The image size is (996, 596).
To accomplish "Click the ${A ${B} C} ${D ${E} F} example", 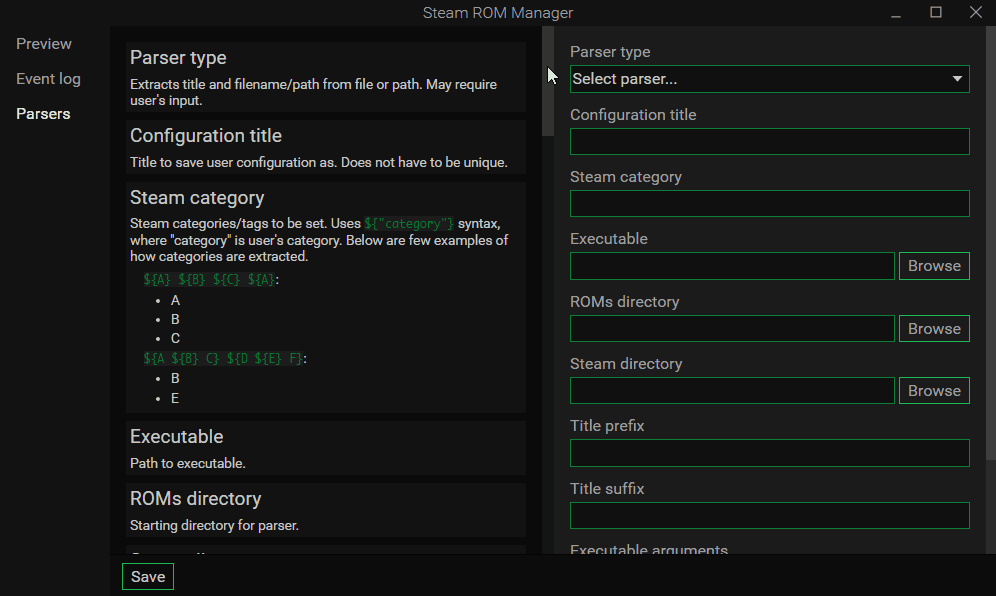I will (x=223, y=358).
